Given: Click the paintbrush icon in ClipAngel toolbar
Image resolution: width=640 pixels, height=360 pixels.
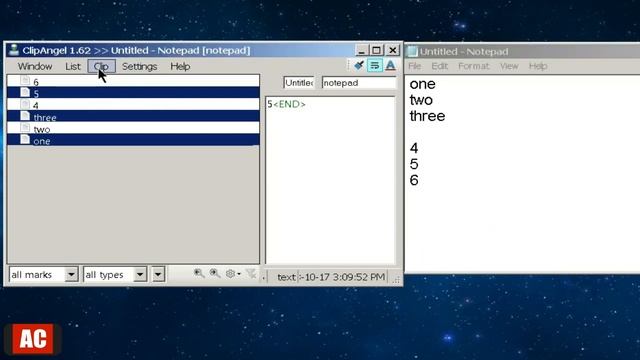Looking at the screenshot, I should coord(359,65).
